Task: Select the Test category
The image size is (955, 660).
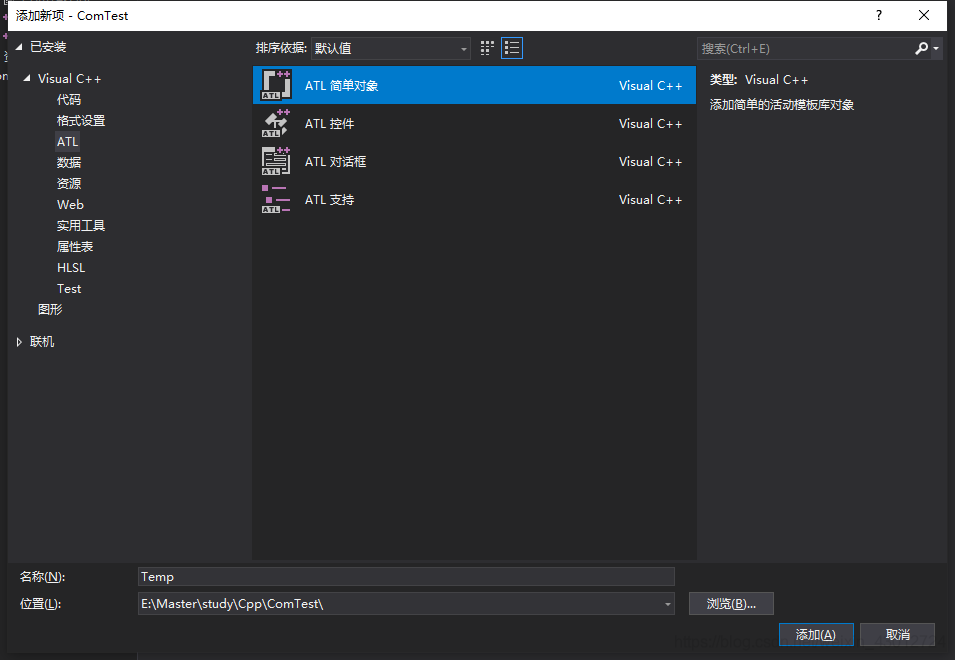Action: 69,289
